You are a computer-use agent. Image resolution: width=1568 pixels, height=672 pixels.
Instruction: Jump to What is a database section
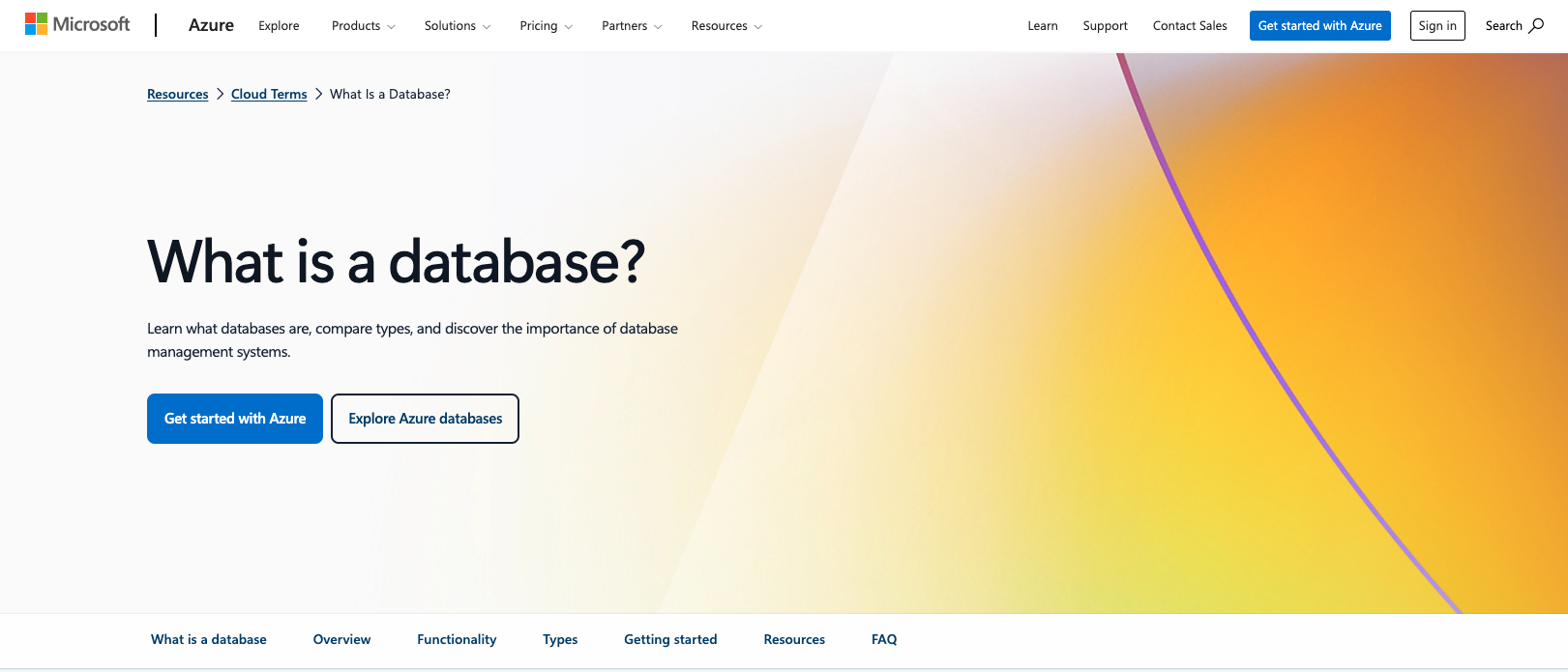coord(209,639)
